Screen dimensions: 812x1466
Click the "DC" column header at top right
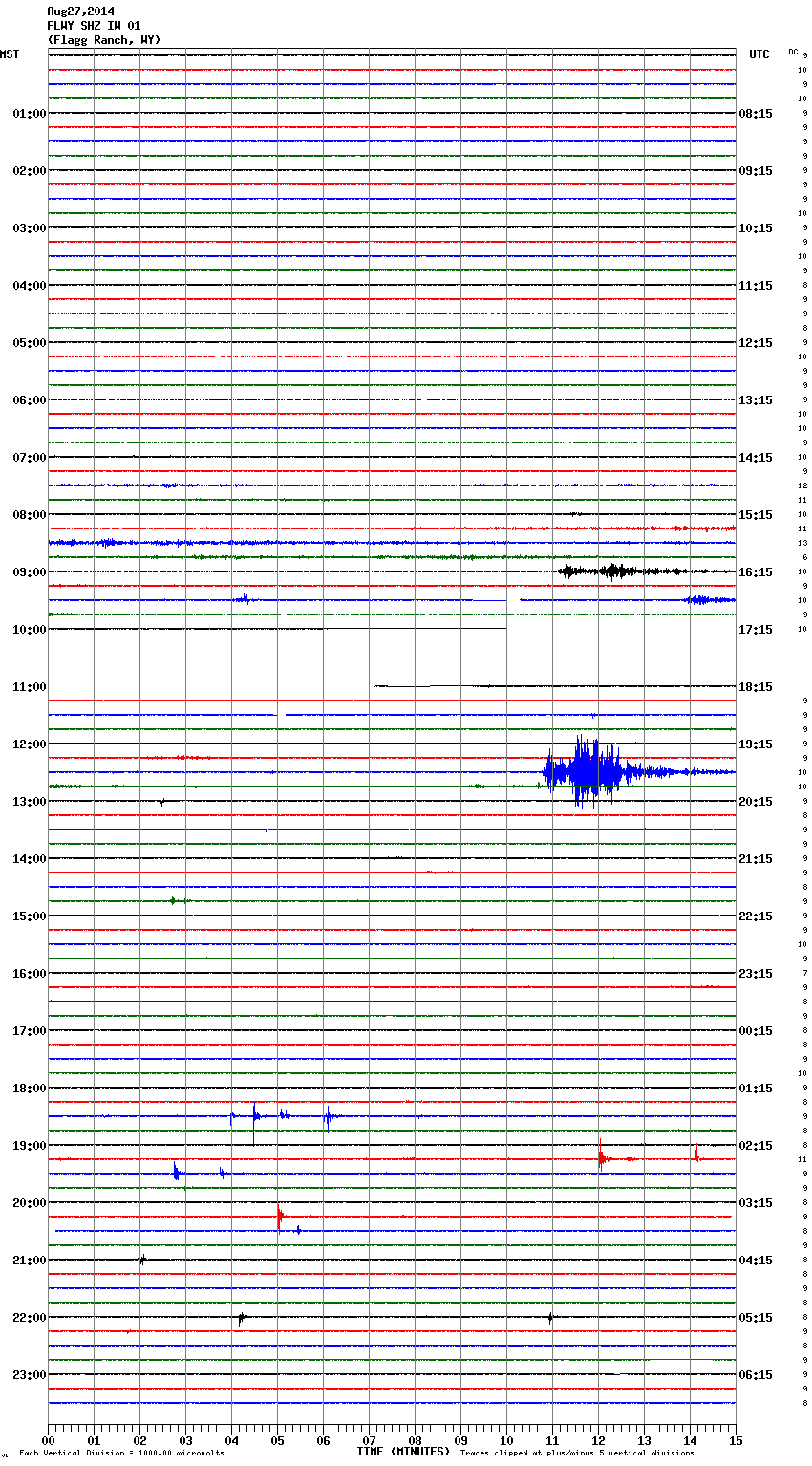click(793, 52)
